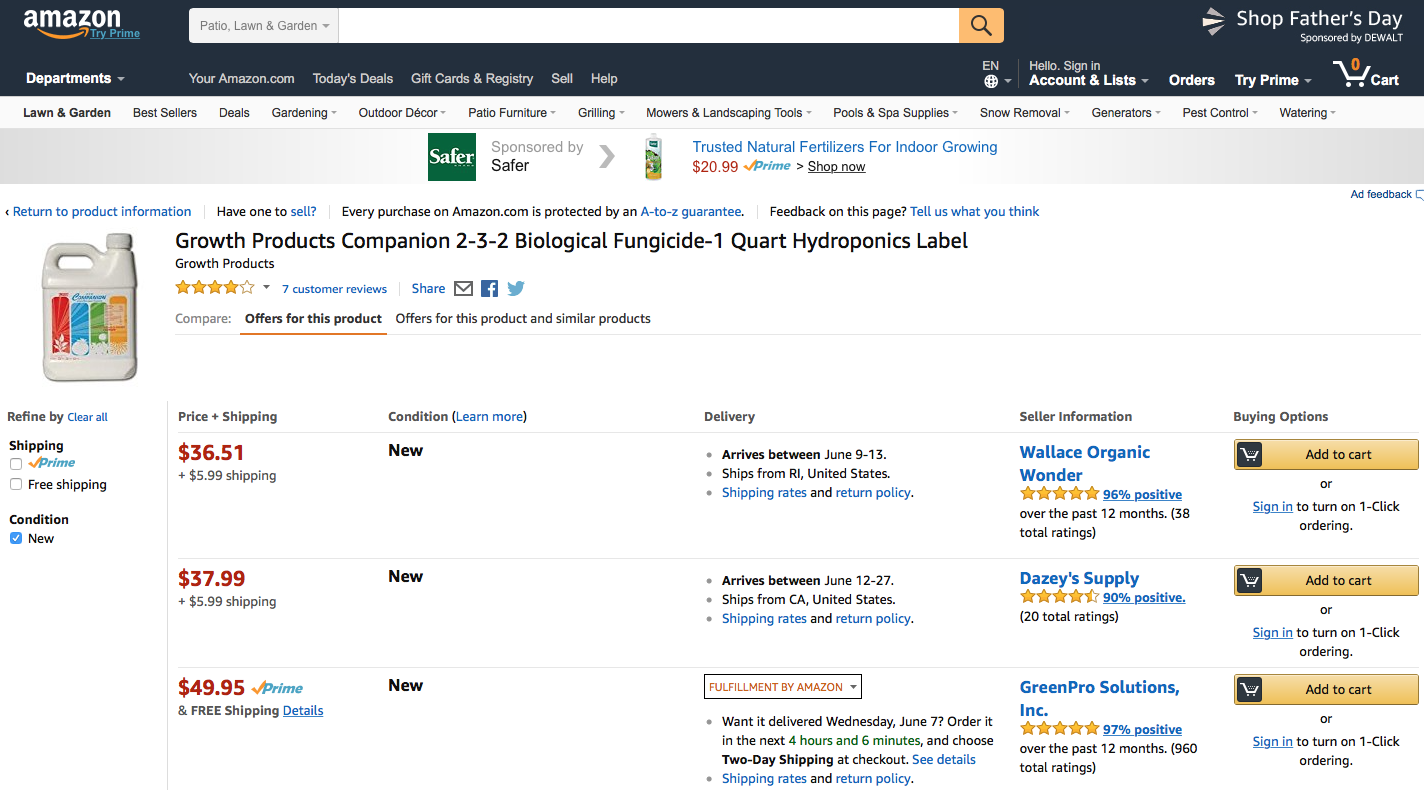The height and width of the screenshot is (790, 1424).
Task: Click the Safer brand logo
Action: 452,157
